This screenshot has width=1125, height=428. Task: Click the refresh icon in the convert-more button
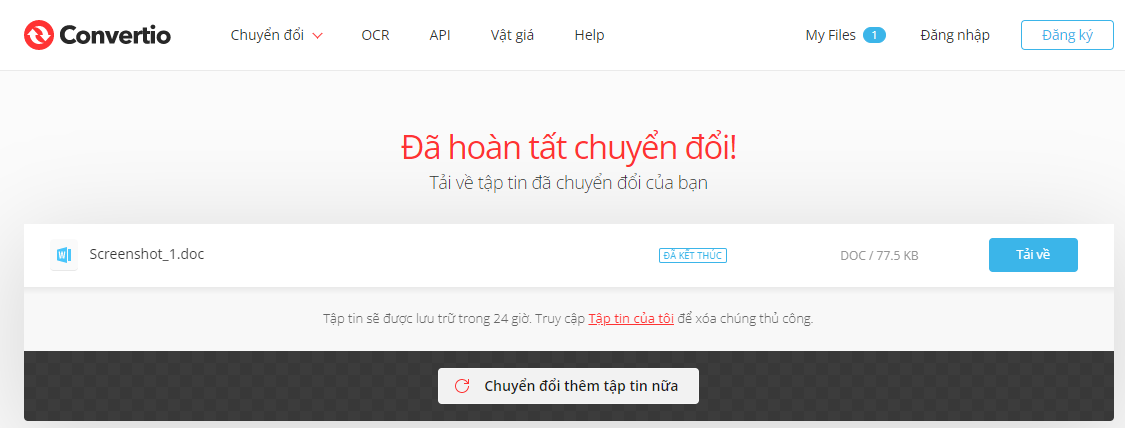pos(462,386)
